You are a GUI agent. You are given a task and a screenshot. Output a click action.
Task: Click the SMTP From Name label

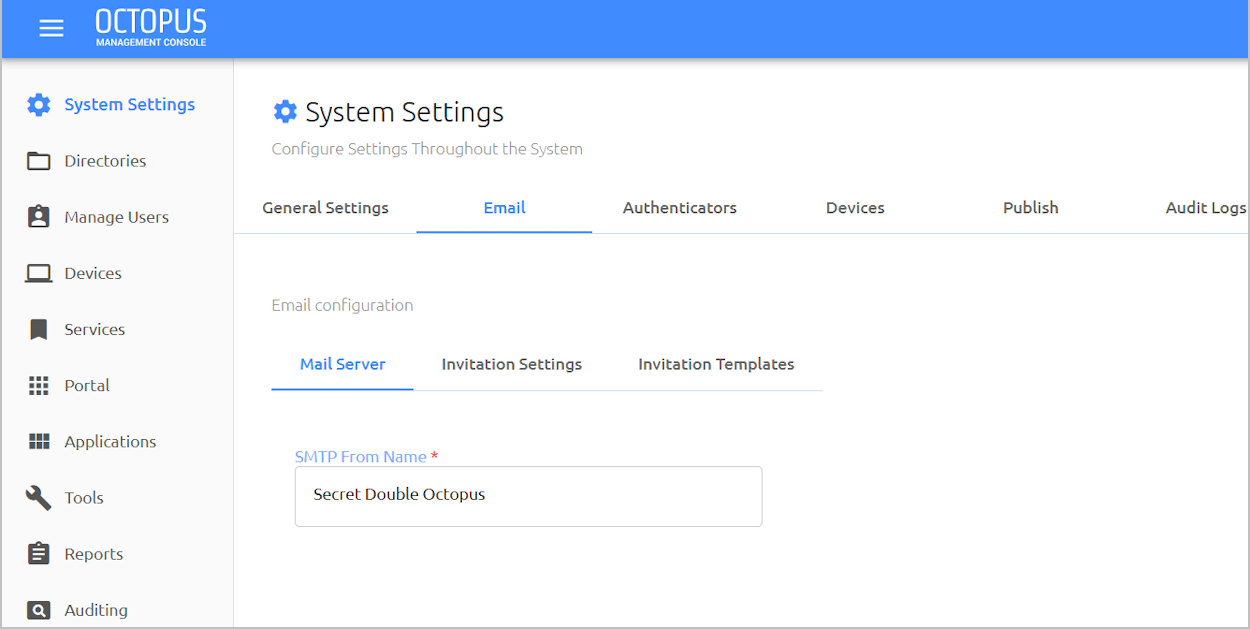tap(361, 456)
